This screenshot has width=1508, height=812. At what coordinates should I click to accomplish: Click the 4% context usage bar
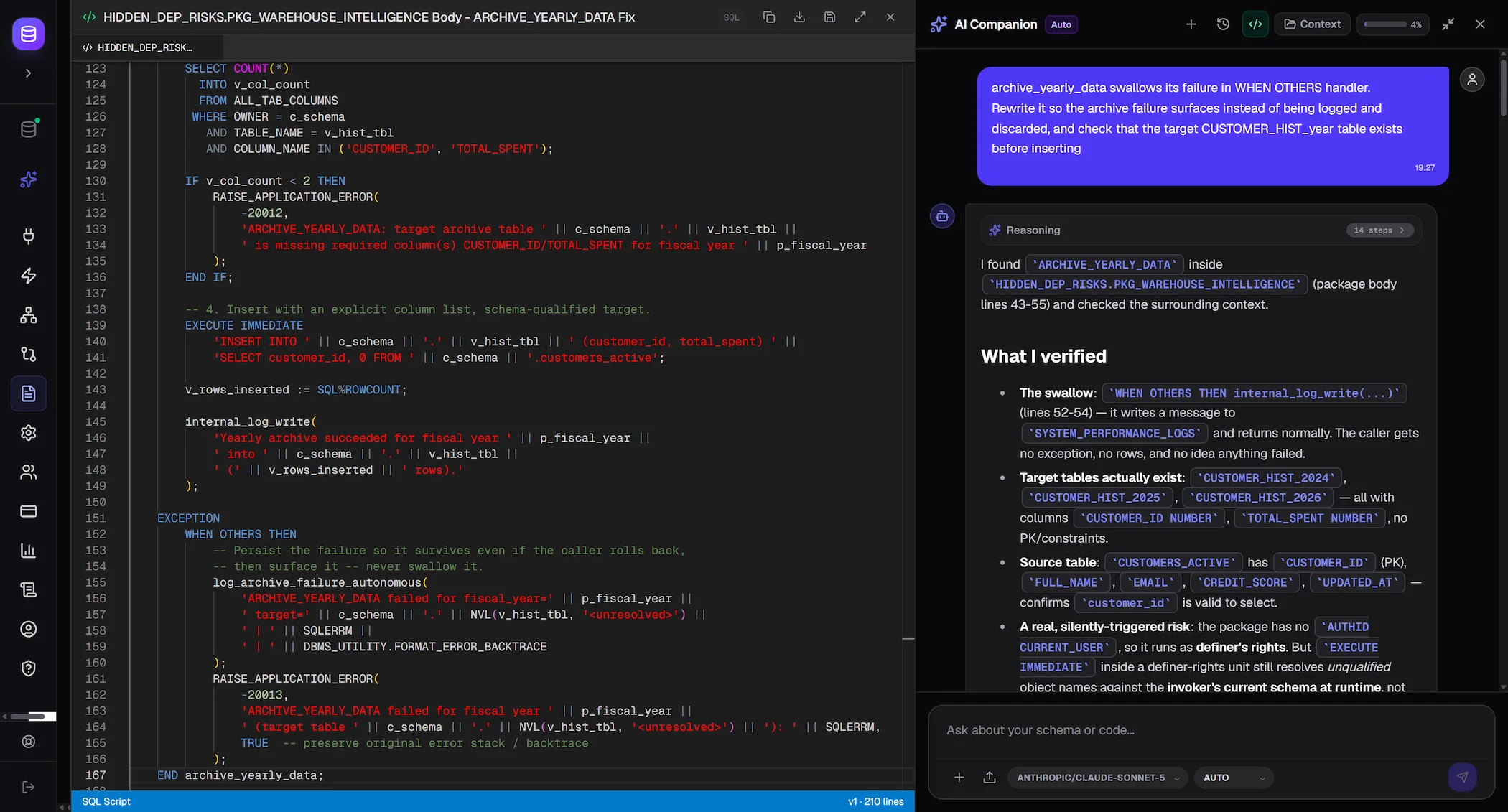click(x=1392, y=24)
